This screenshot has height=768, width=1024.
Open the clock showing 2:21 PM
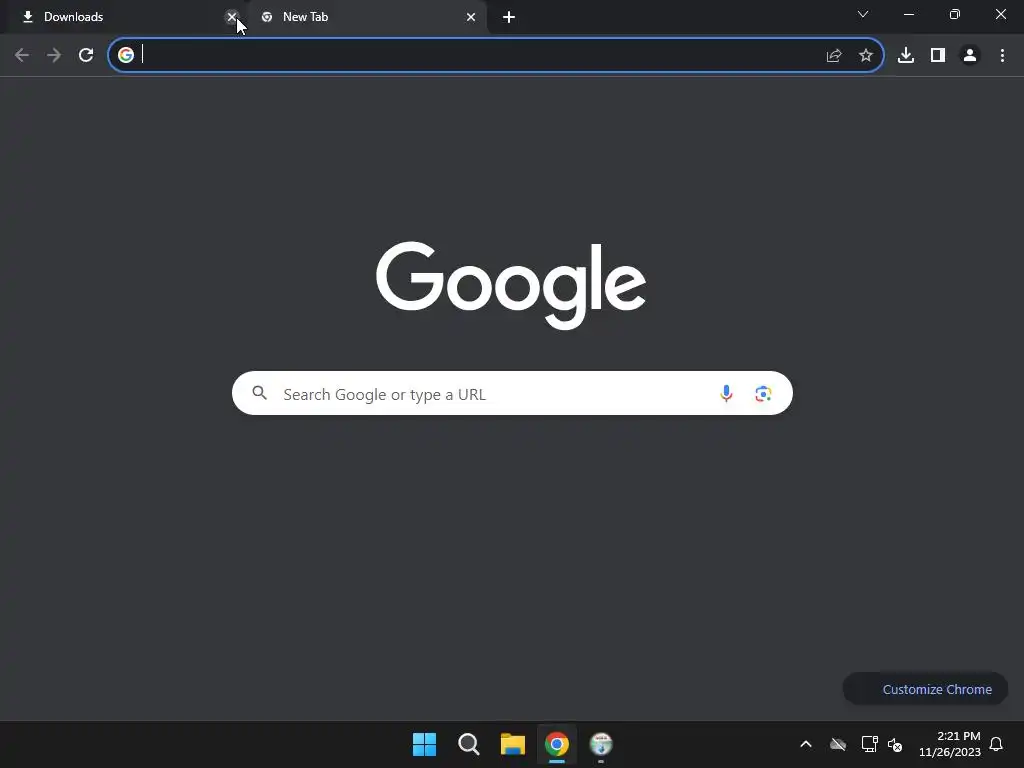pyautogui.click(x=950, y=744)
